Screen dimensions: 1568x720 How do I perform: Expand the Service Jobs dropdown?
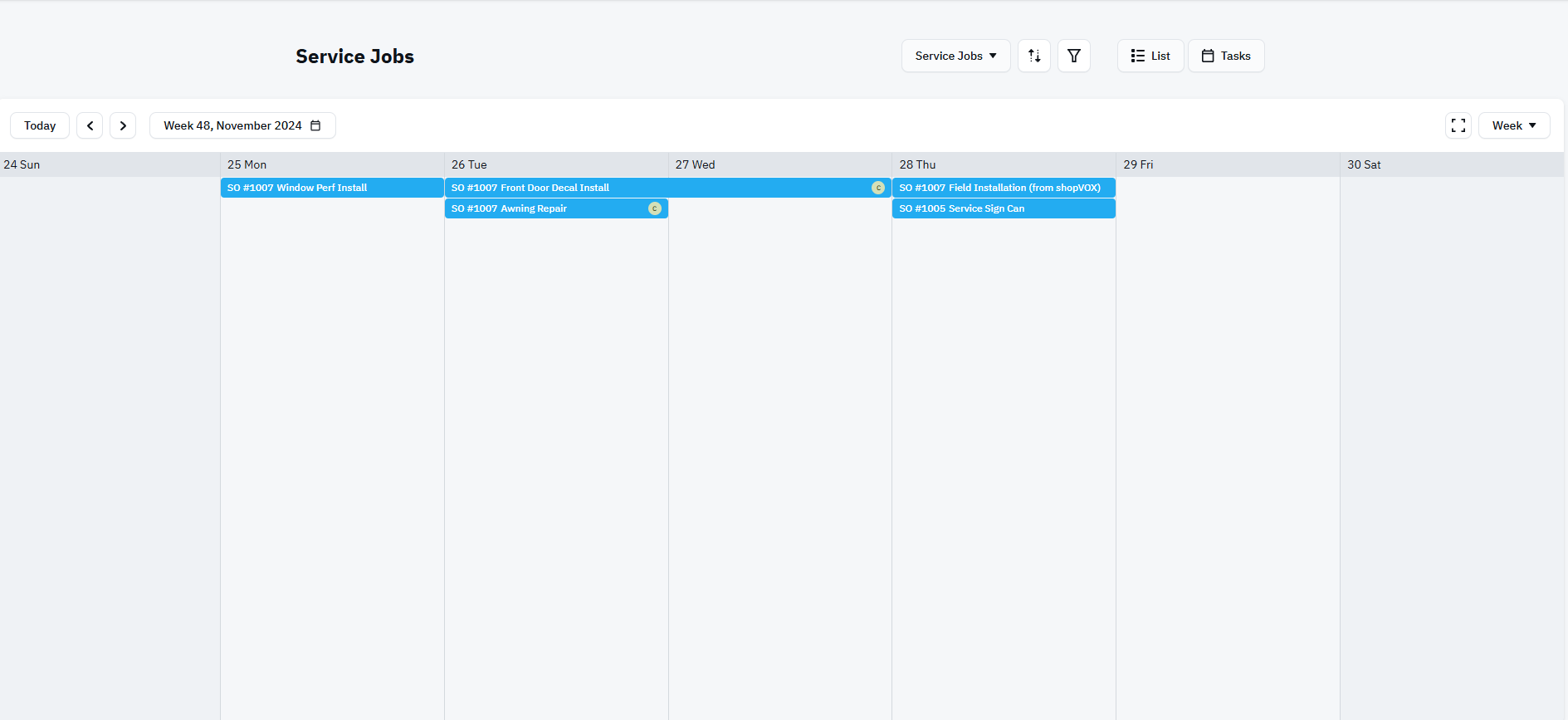tap(955, 56)
